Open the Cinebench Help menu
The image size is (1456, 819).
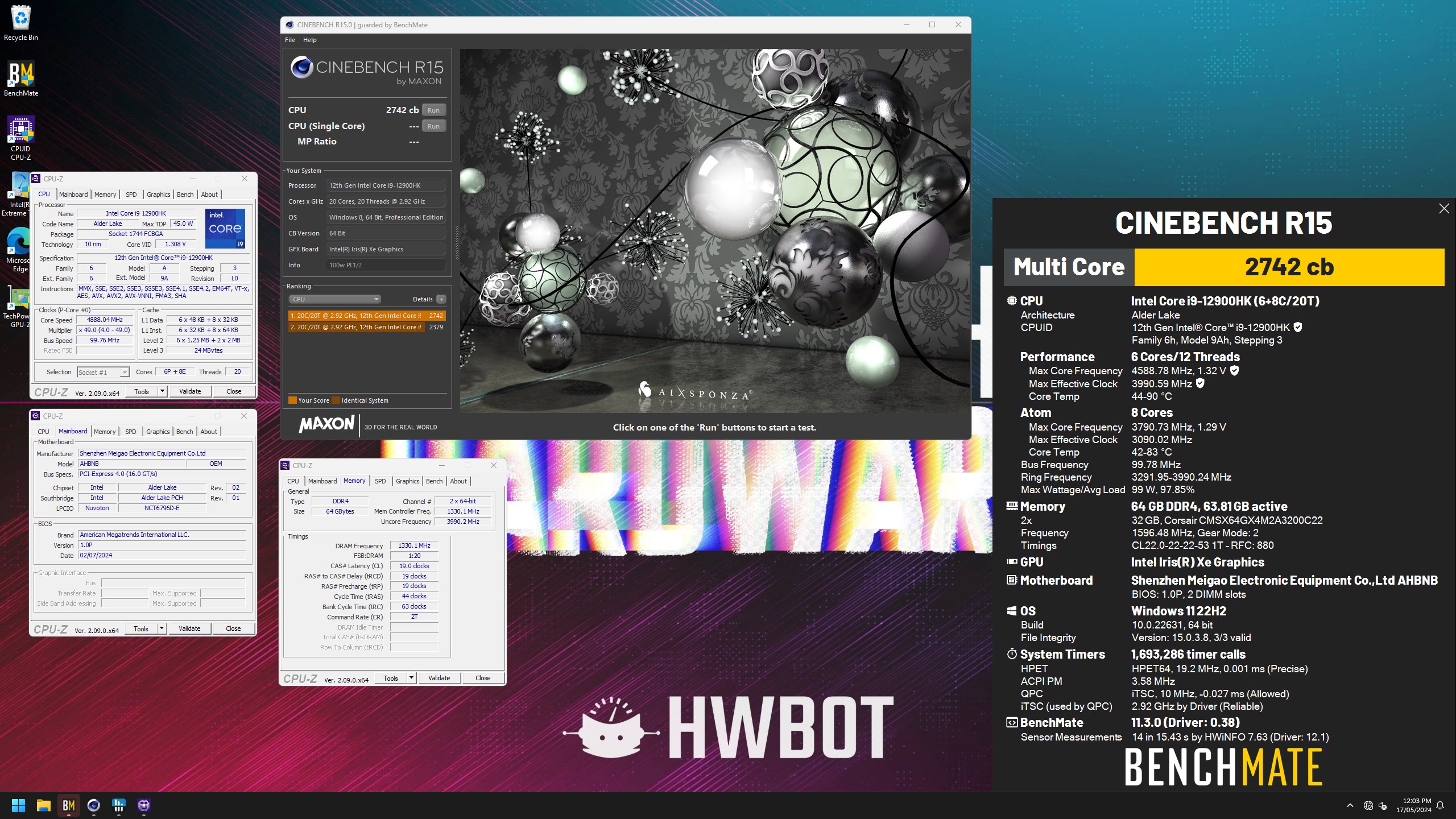click(x=309, y=40)
